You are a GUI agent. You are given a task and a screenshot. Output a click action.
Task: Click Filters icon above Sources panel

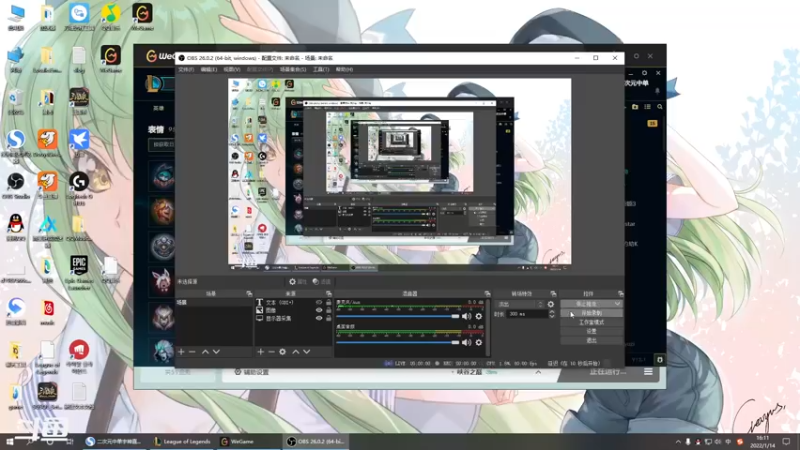[x=322, y=282]
